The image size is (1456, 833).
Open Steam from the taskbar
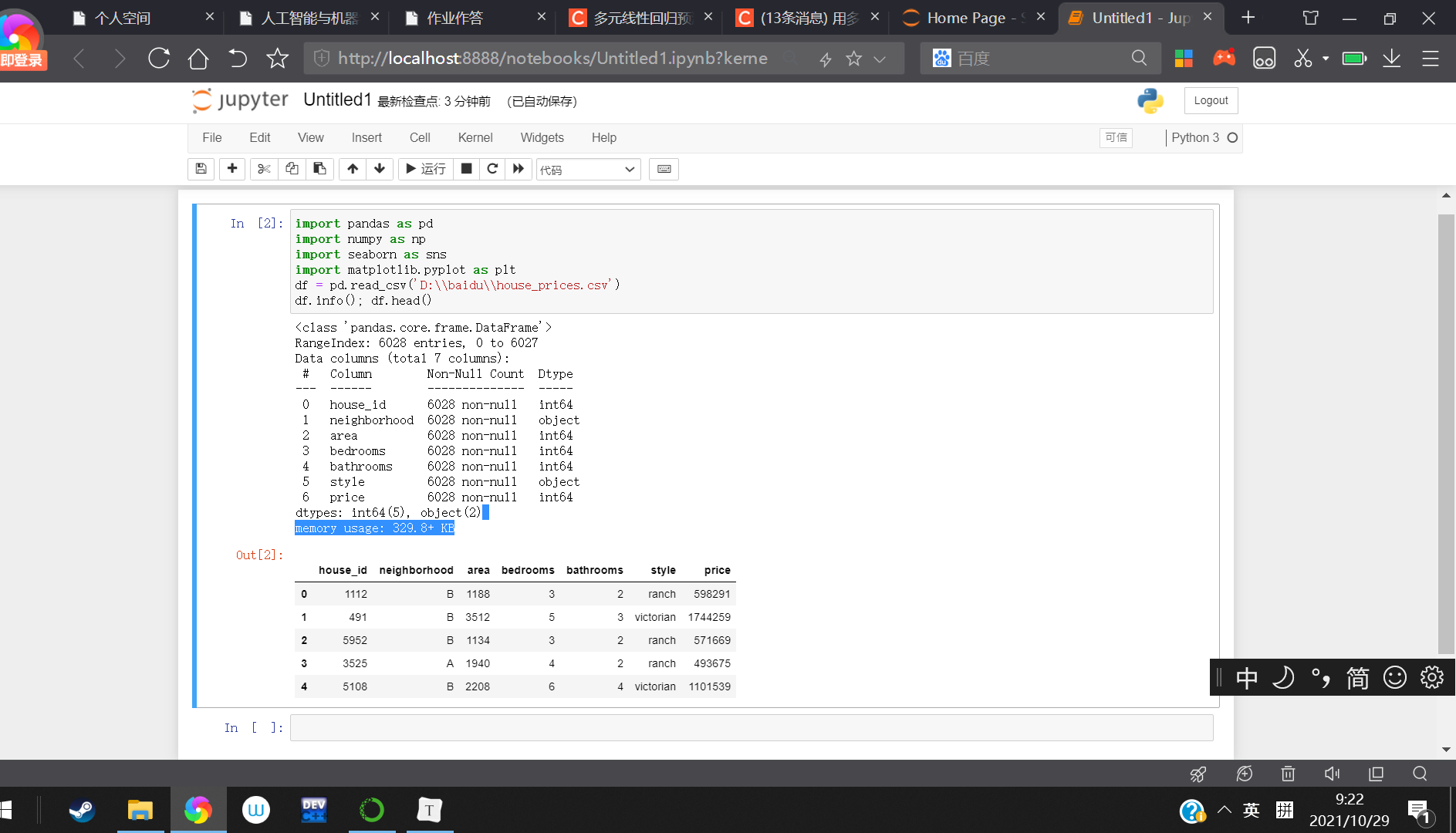[x=81, y=810]
